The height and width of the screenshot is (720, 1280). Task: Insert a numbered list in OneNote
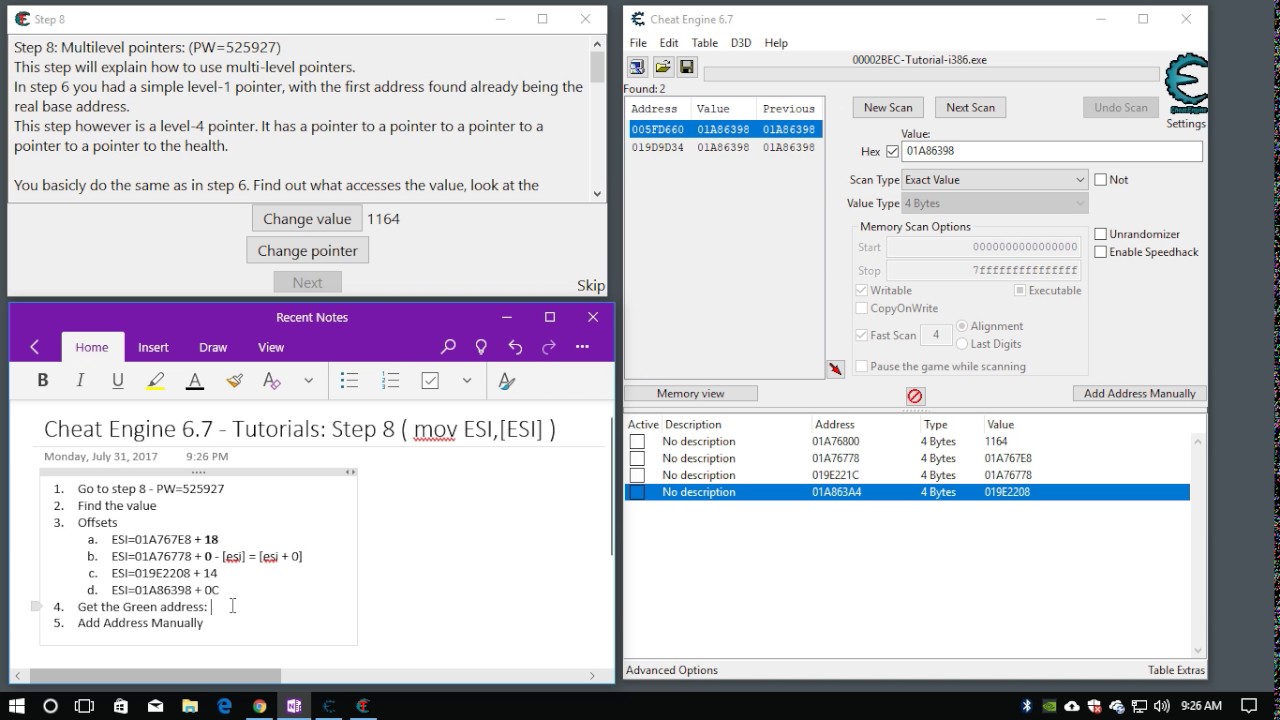390,380
